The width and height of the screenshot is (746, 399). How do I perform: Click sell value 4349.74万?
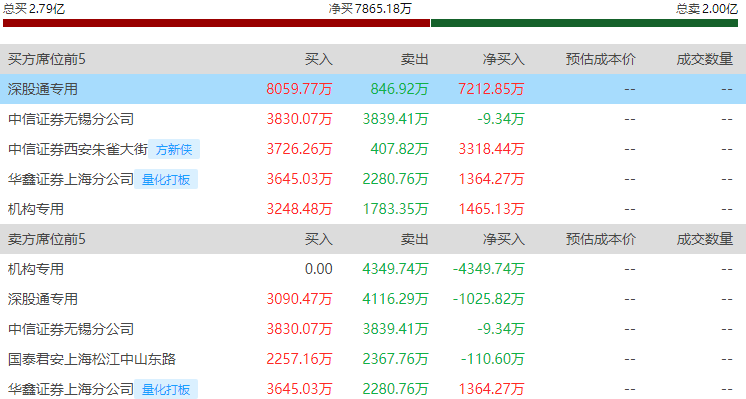(395, 269)
